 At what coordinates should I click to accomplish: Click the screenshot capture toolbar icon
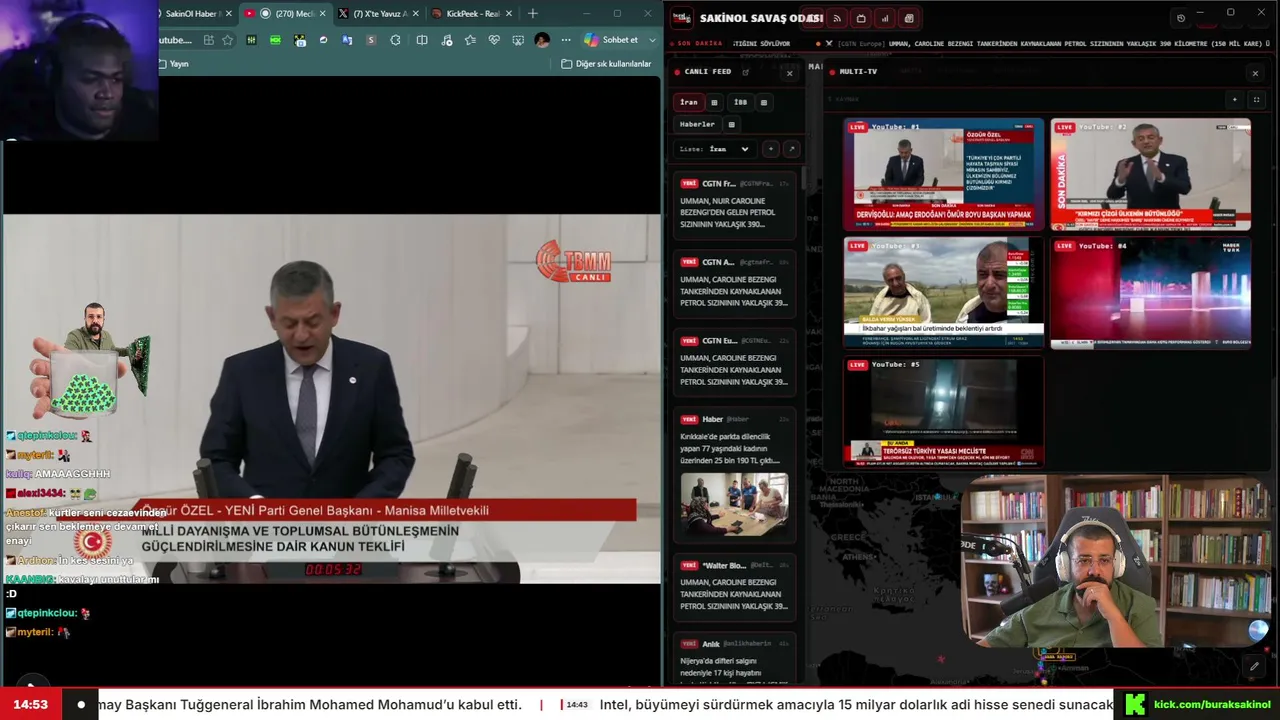518,40
